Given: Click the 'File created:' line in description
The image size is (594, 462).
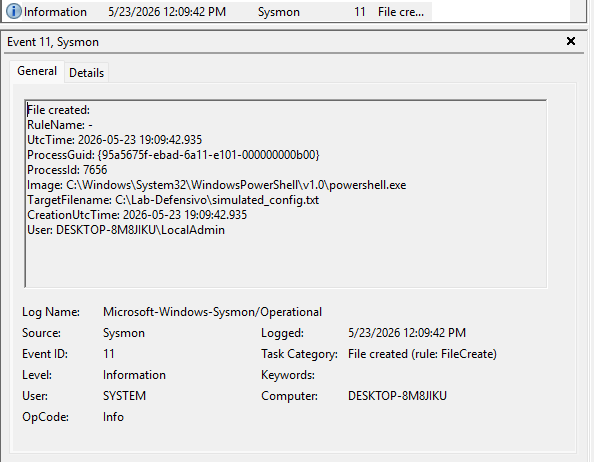Looking at the screenshot, I should 59,110.
